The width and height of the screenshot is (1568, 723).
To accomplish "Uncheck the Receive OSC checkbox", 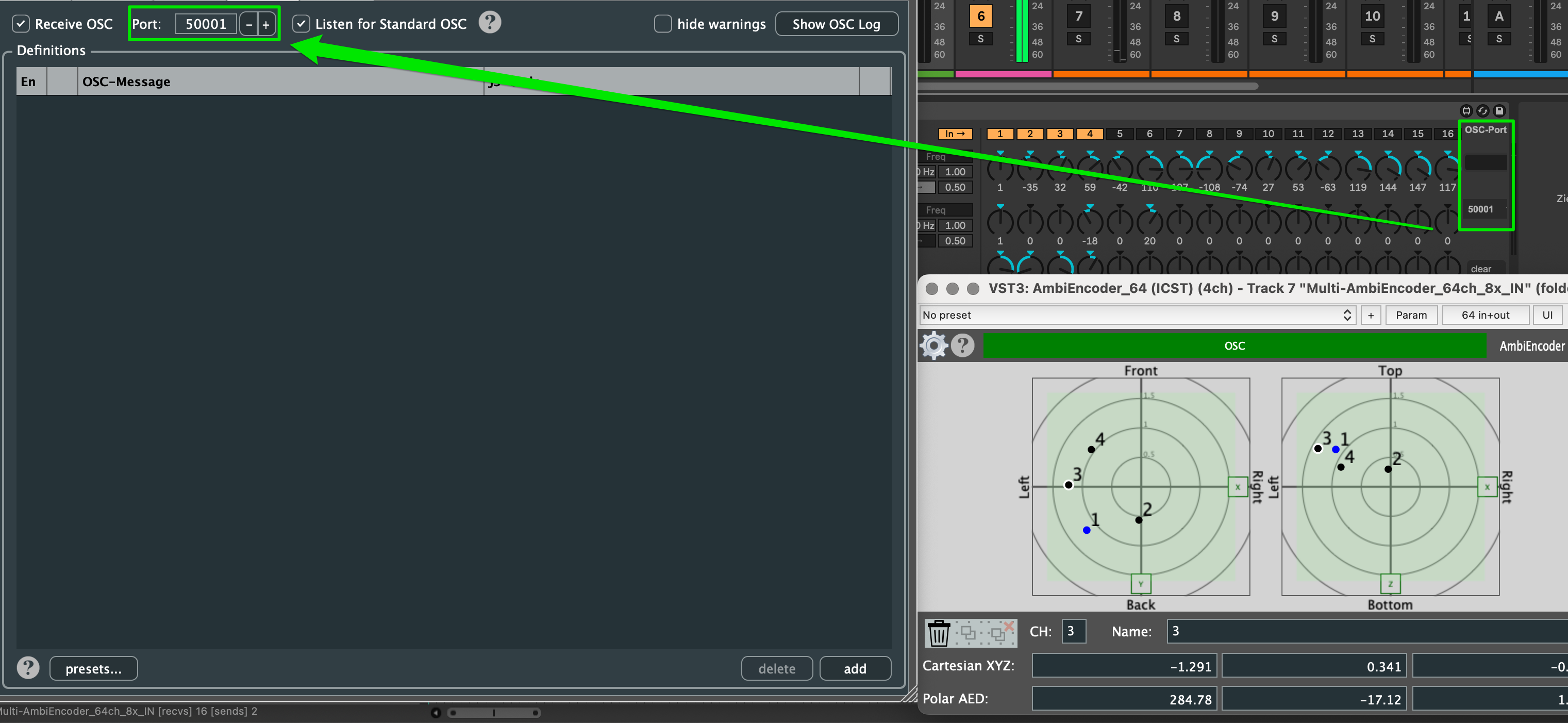I will (x=21, y=24).
